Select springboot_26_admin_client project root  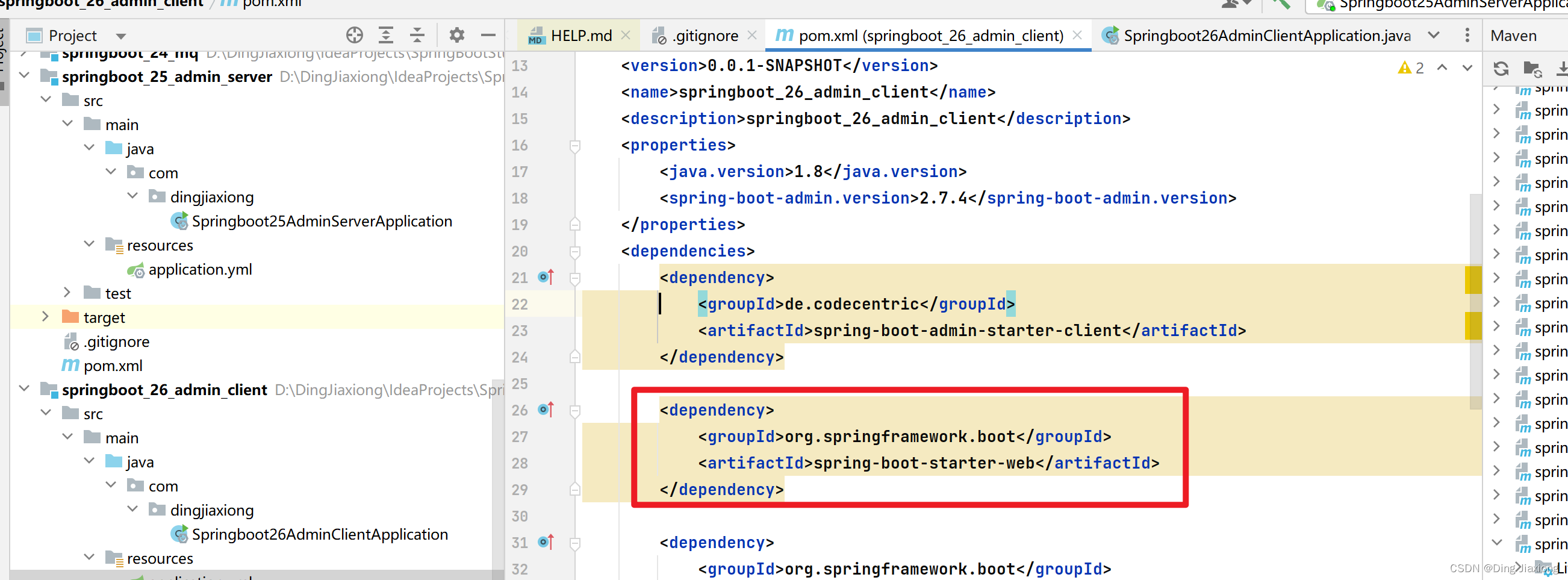point(164,390)
